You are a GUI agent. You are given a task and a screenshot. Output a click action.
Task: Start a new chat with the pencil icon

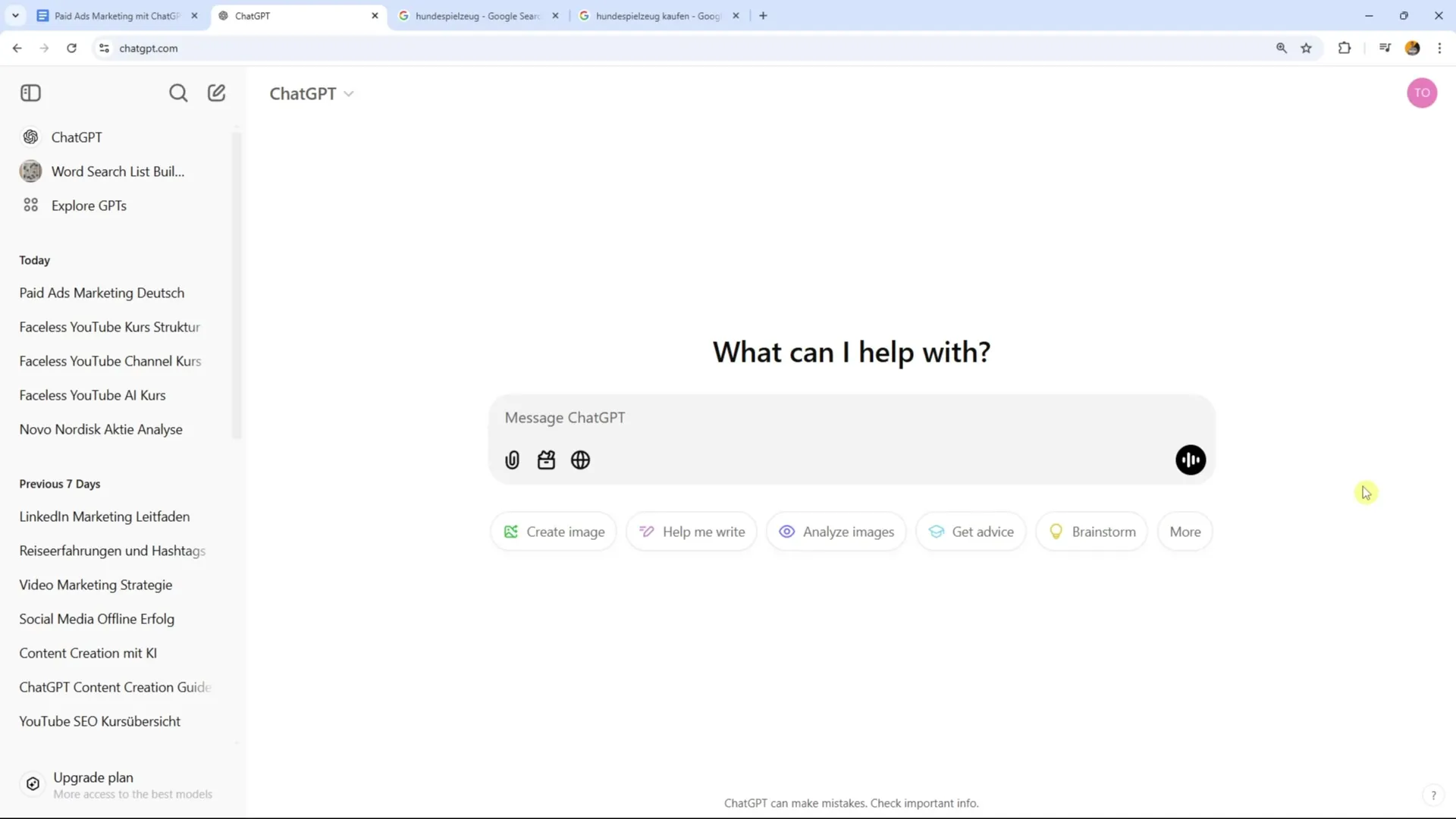pyautogui.click(x=217, y=93)
